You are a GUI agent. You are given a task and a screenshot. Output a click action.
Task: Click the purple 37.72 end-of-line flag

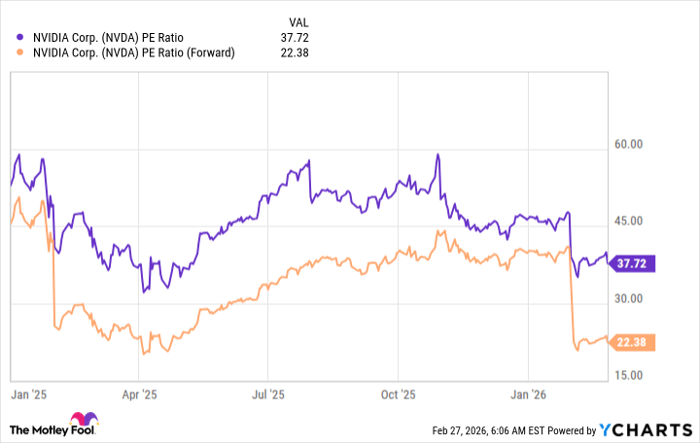tap(632, 261)
